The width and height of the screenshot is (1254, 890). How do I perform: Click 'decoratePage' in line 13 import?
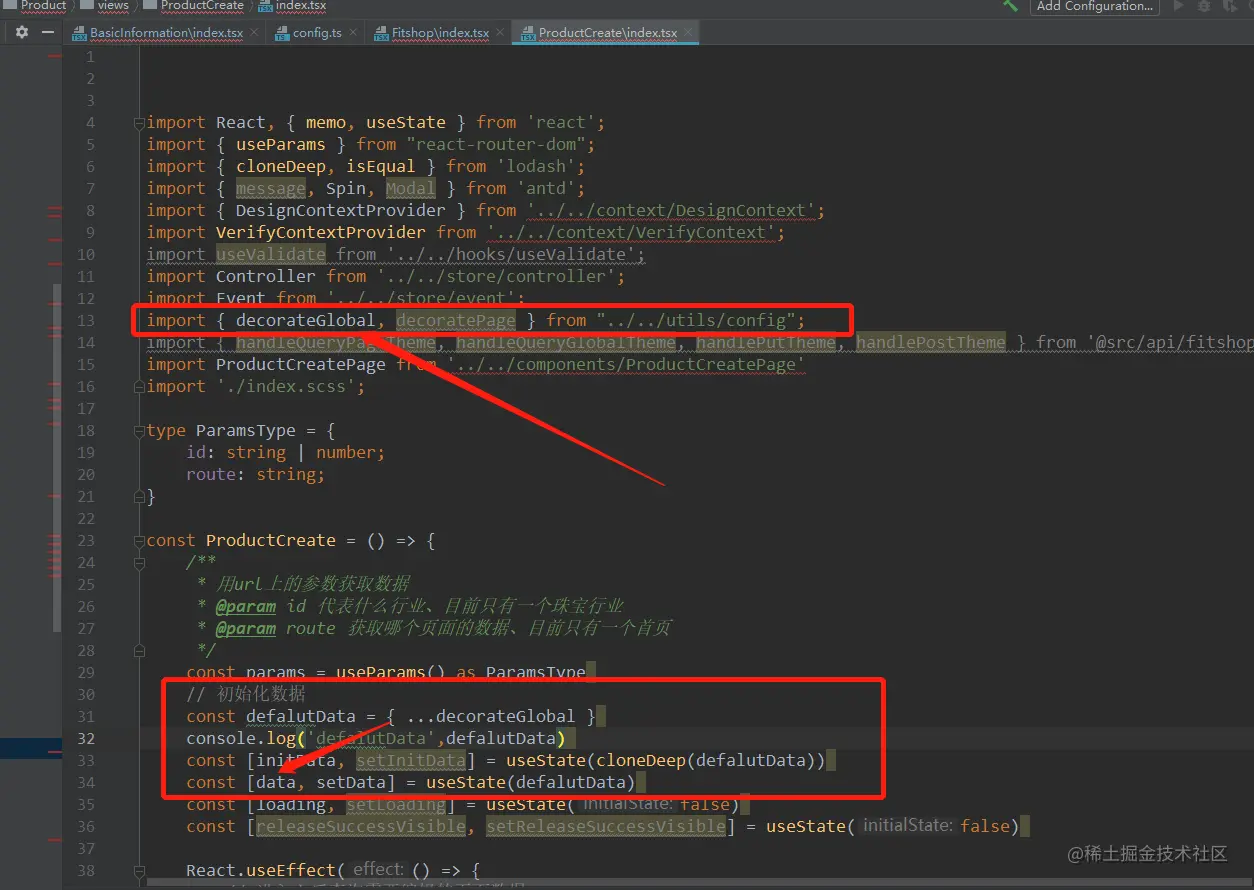click(456, 320)
